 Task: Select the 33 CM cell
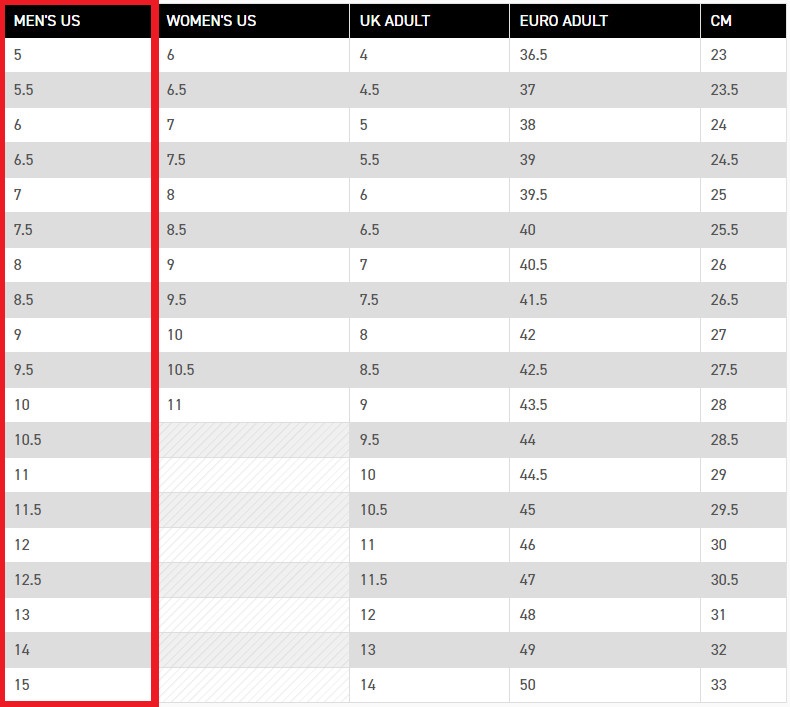click(743, 685)
